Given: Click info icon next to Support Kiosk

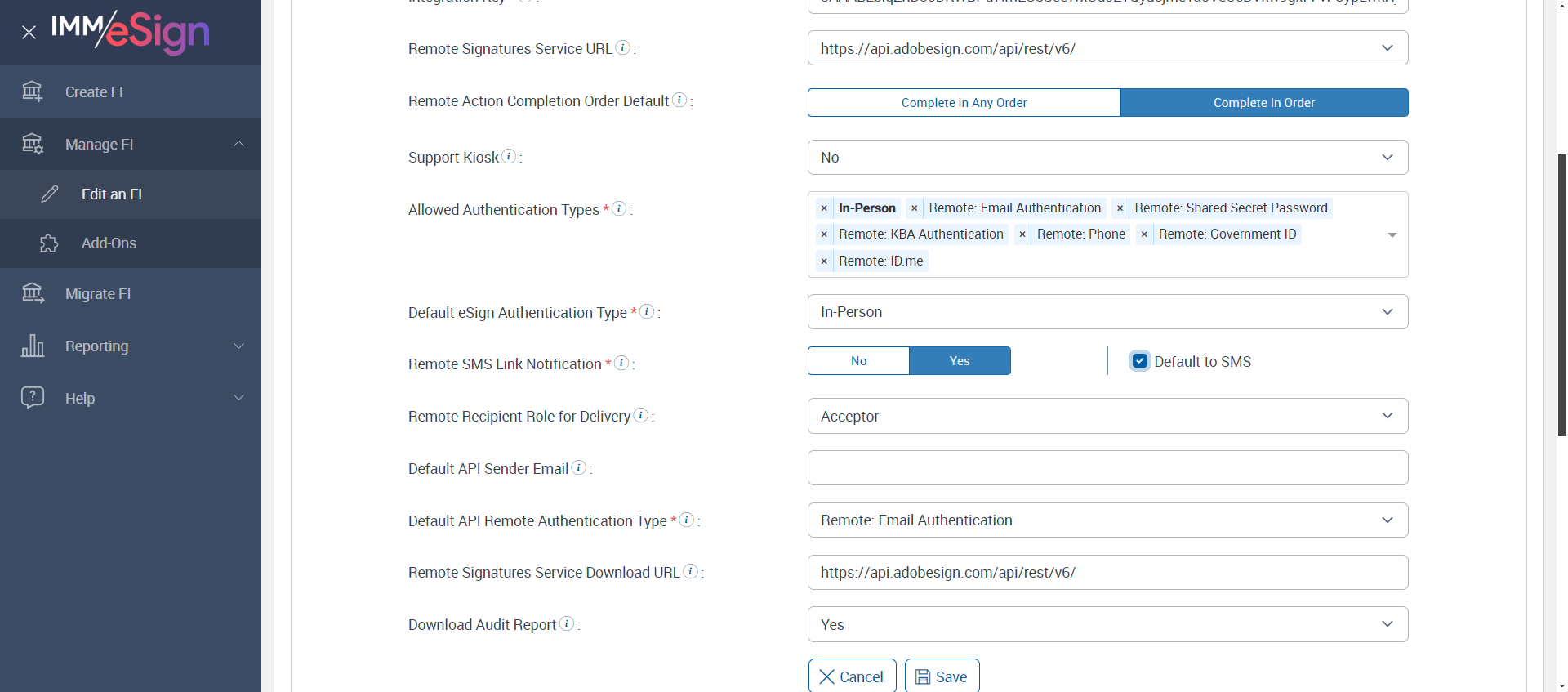Looking at the screenshot, I should click(x=509, y=156).
